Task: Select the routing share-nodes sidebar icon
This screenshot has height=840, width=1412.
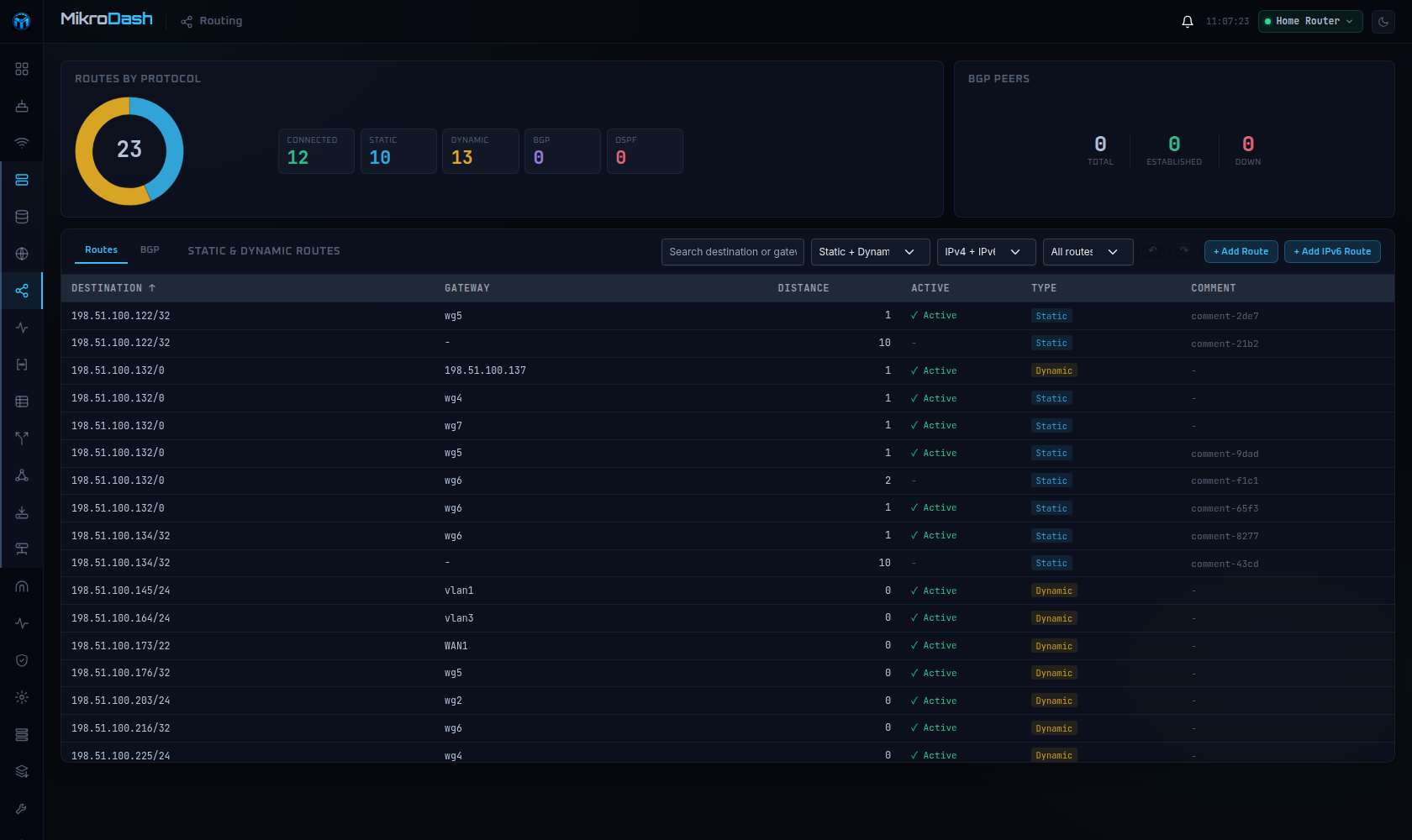Action: [22, 291]
